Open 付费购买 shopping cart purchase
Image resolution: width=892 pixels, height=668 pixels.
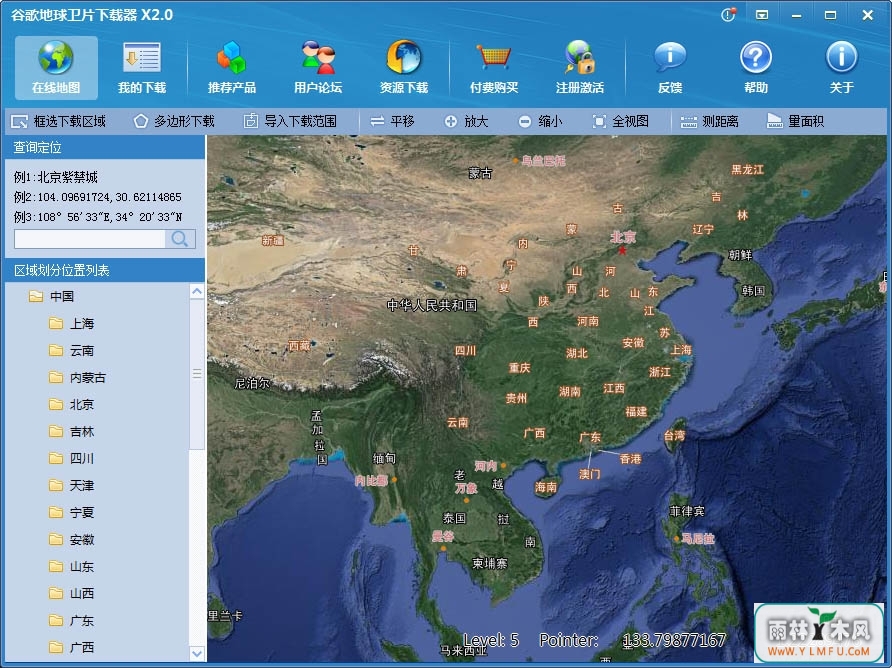click(494, 68)
